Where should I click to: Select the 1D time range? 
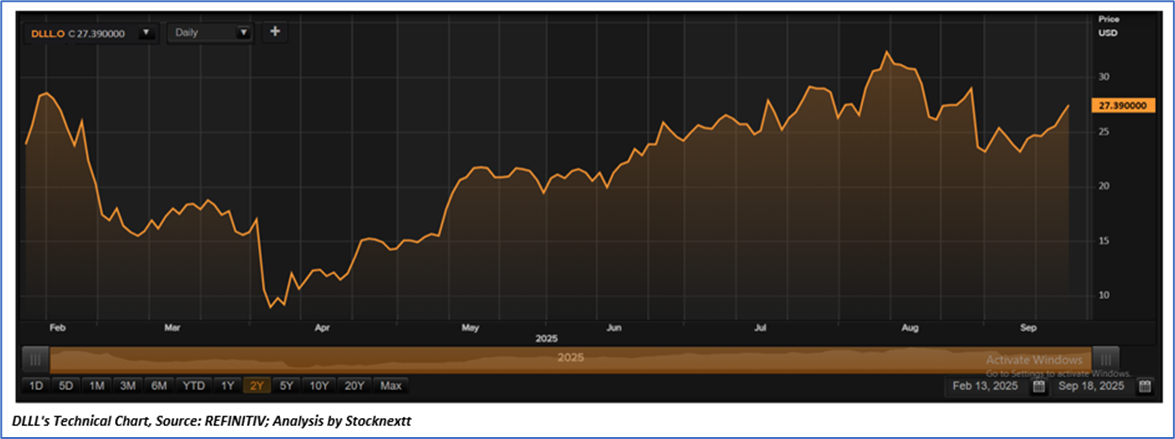point(35,386)
